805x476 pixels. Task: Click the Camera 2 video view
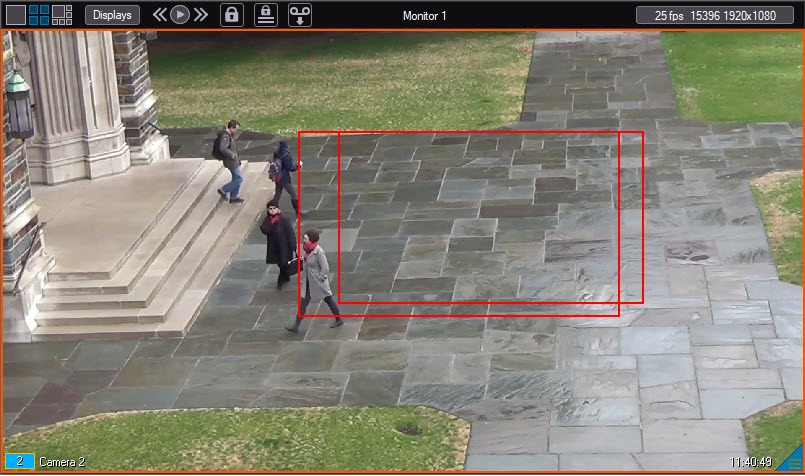click(402, 251)
